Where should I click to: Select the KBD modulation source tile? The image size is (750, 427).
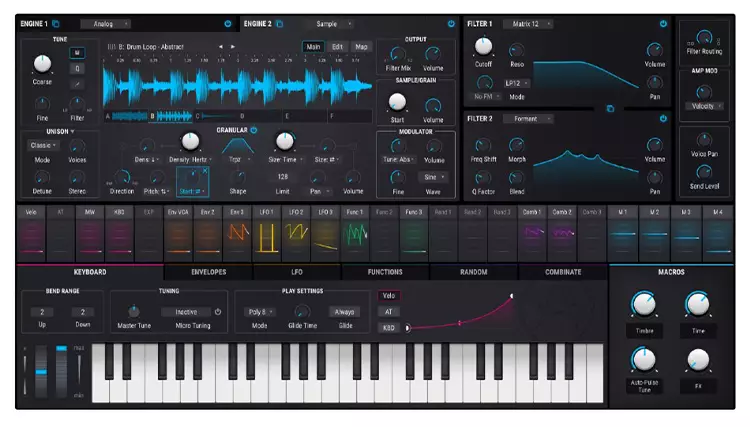coord(119,233)
